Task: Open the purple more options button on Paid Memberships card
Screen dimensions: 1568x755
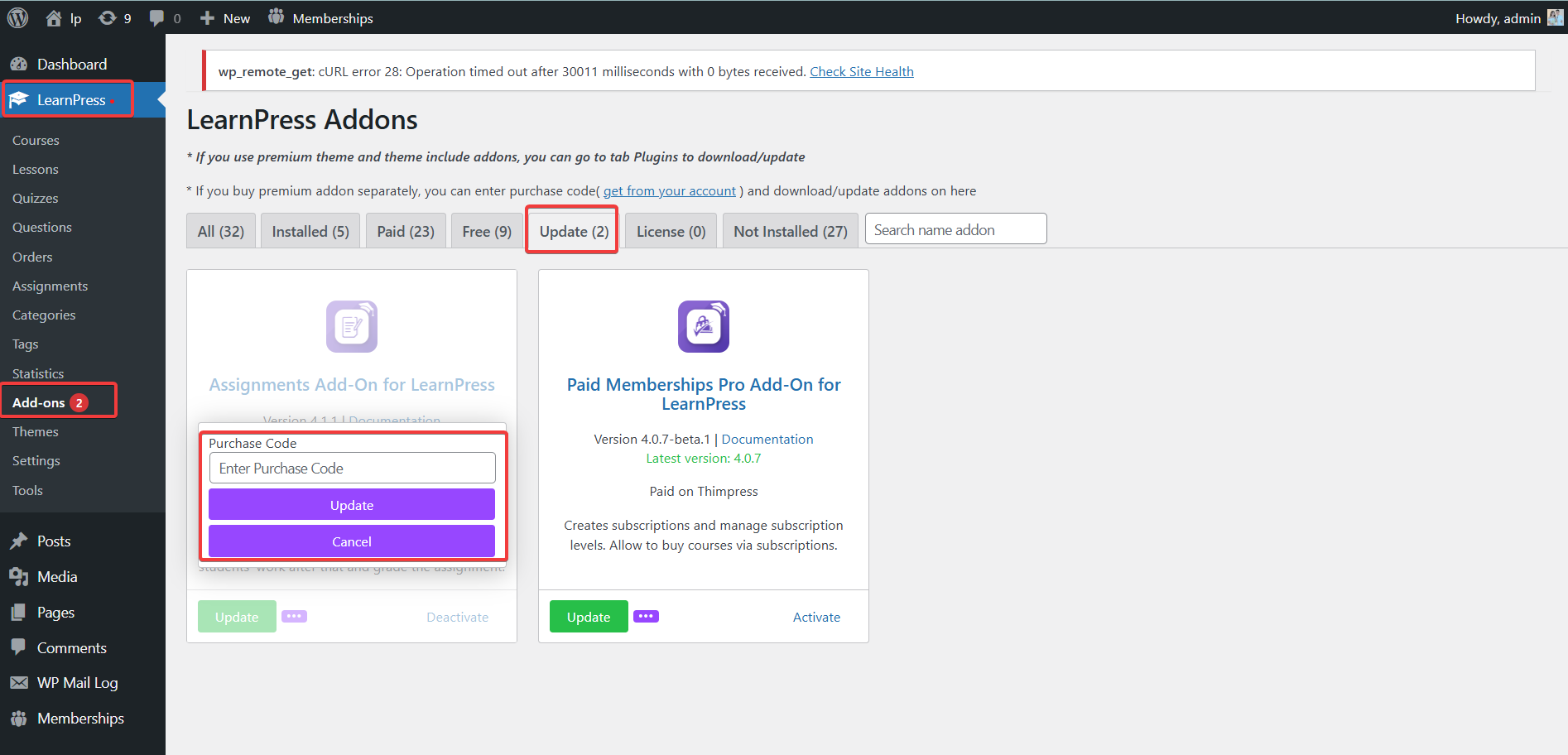Action: click(646, 616)
